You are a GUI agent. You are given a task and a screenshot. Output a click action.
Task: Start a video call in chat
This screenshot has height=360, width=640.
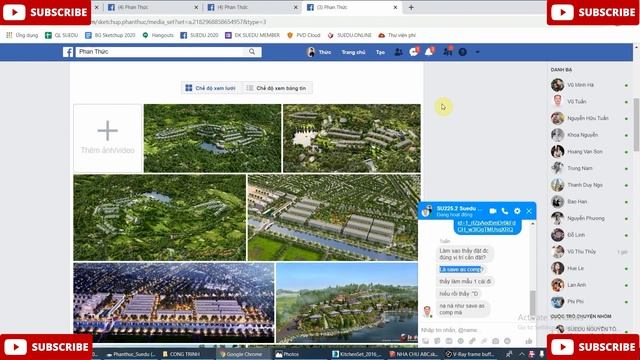(x=493, y=211)
